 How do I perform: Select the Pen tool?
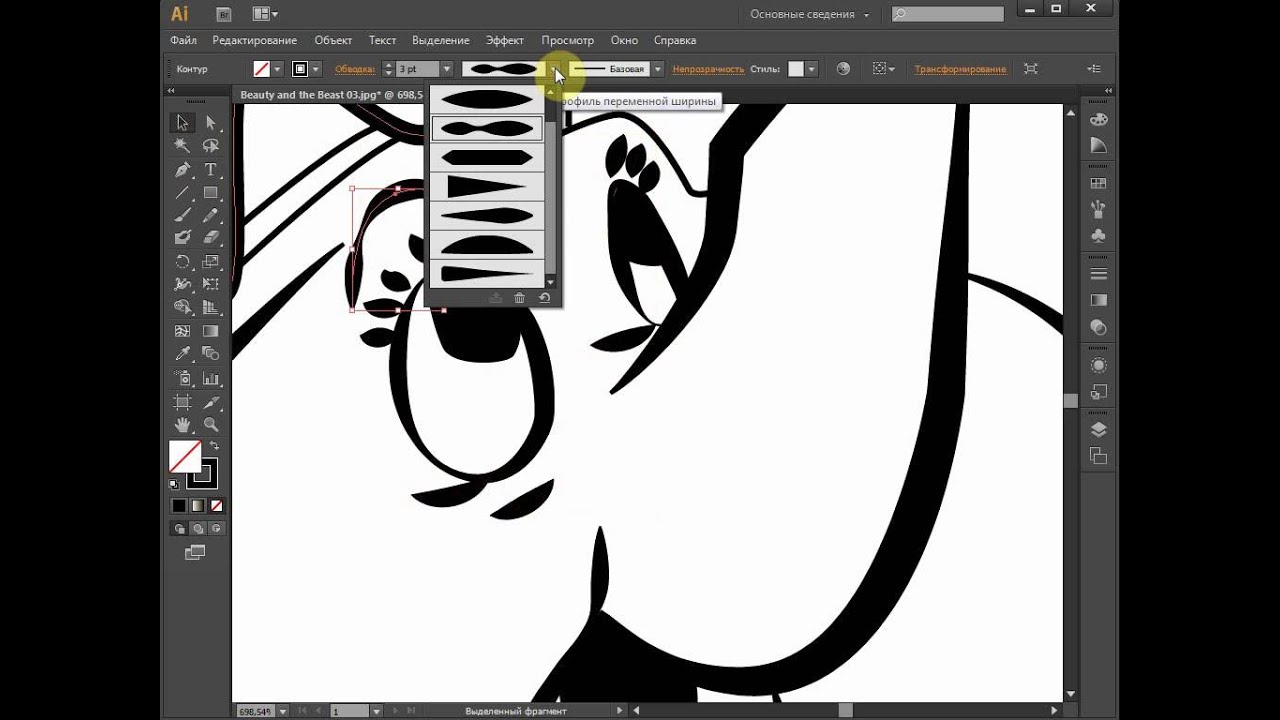[x=183, y=170]
